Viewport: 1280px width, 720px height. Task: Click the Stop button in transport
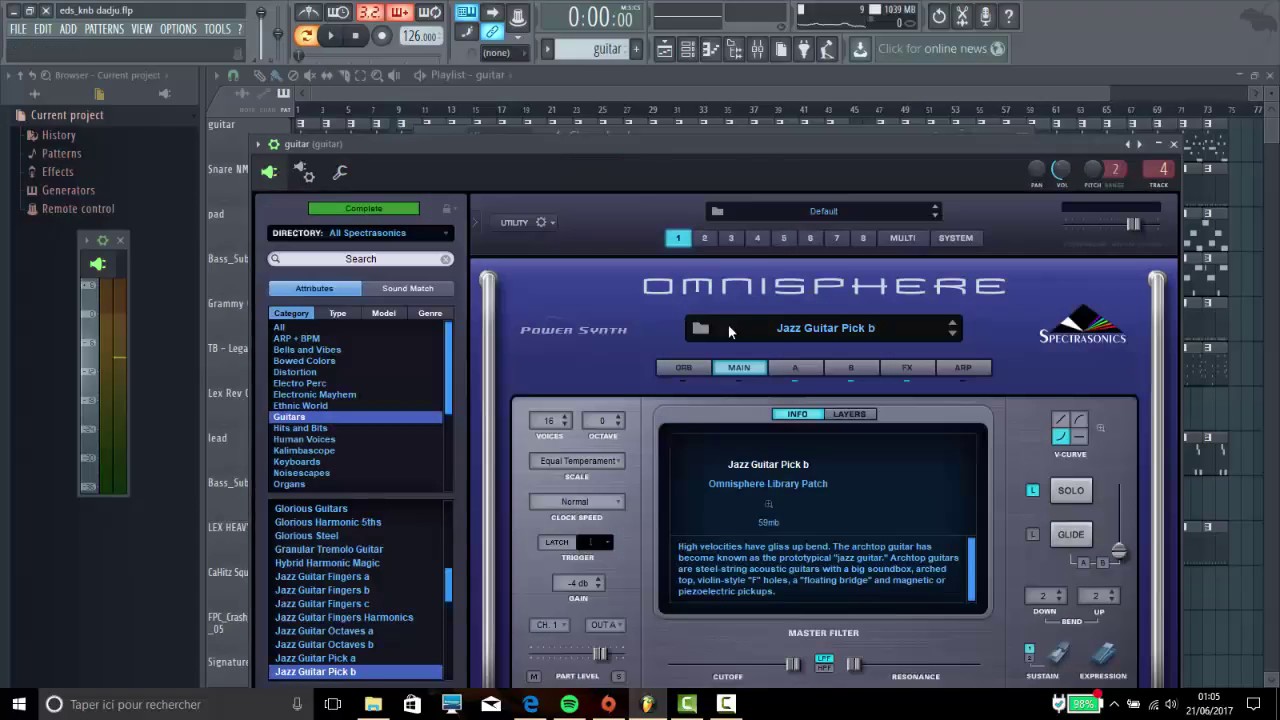pos(355,36)
